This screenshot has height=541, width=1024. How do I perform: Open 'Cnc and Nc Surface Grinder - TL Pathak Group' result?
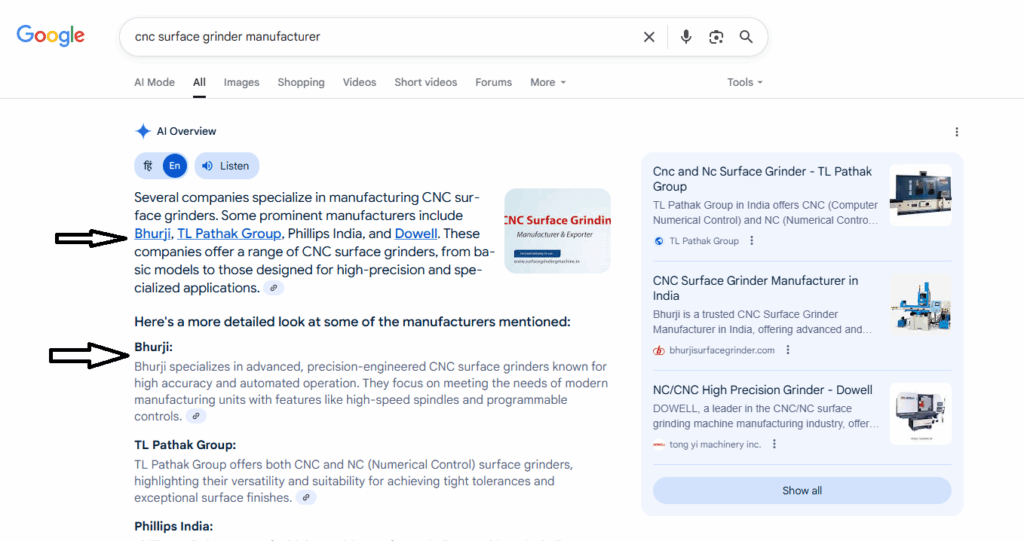pyautogui.click(x=762, y=179)
